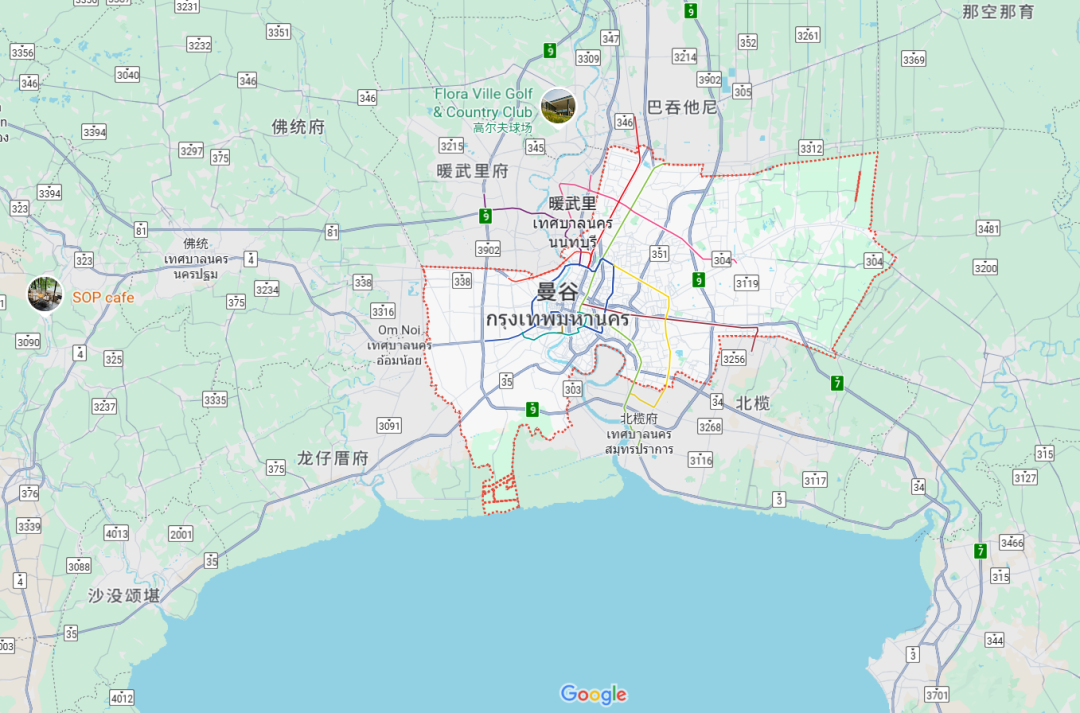Click road shield 3256

click(x=734, y=358)
